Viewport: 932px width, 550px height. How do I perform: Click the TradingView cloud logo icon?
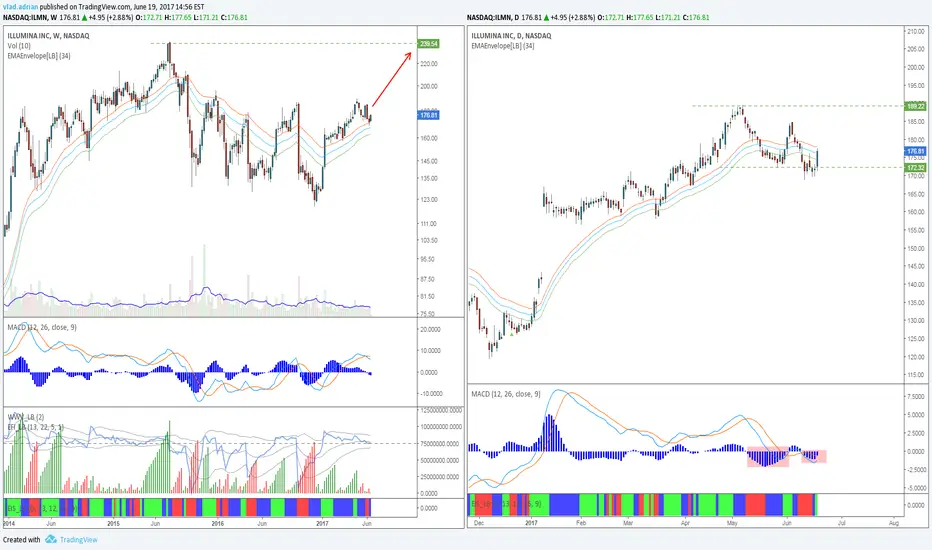(51, 539)
